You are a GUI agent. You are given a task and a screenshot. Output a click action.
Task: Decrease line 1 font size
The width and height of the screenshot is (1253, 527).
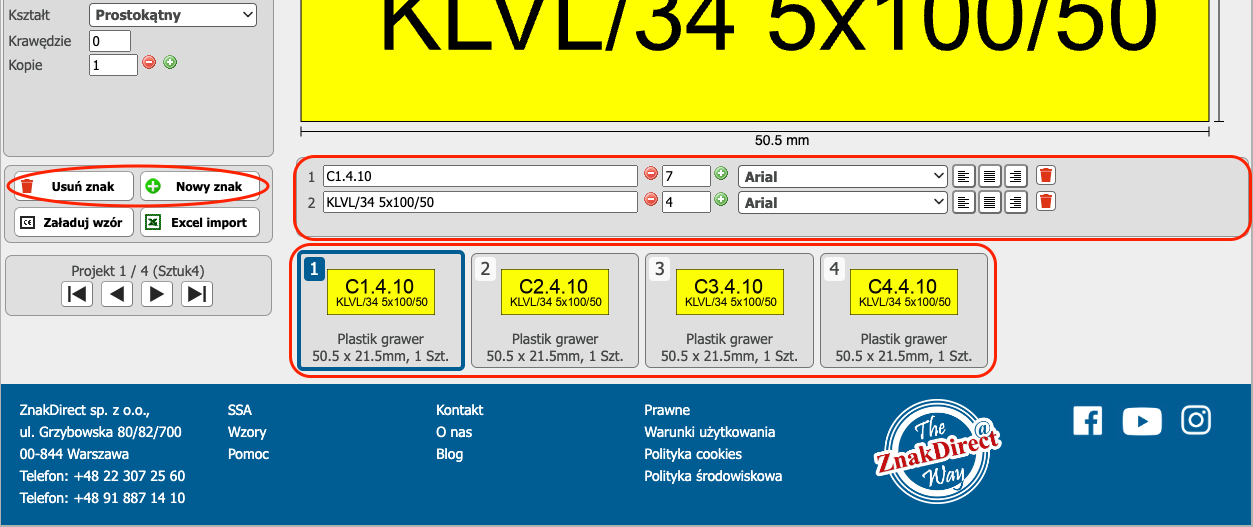pyautogui.click(x=650, y=175)
